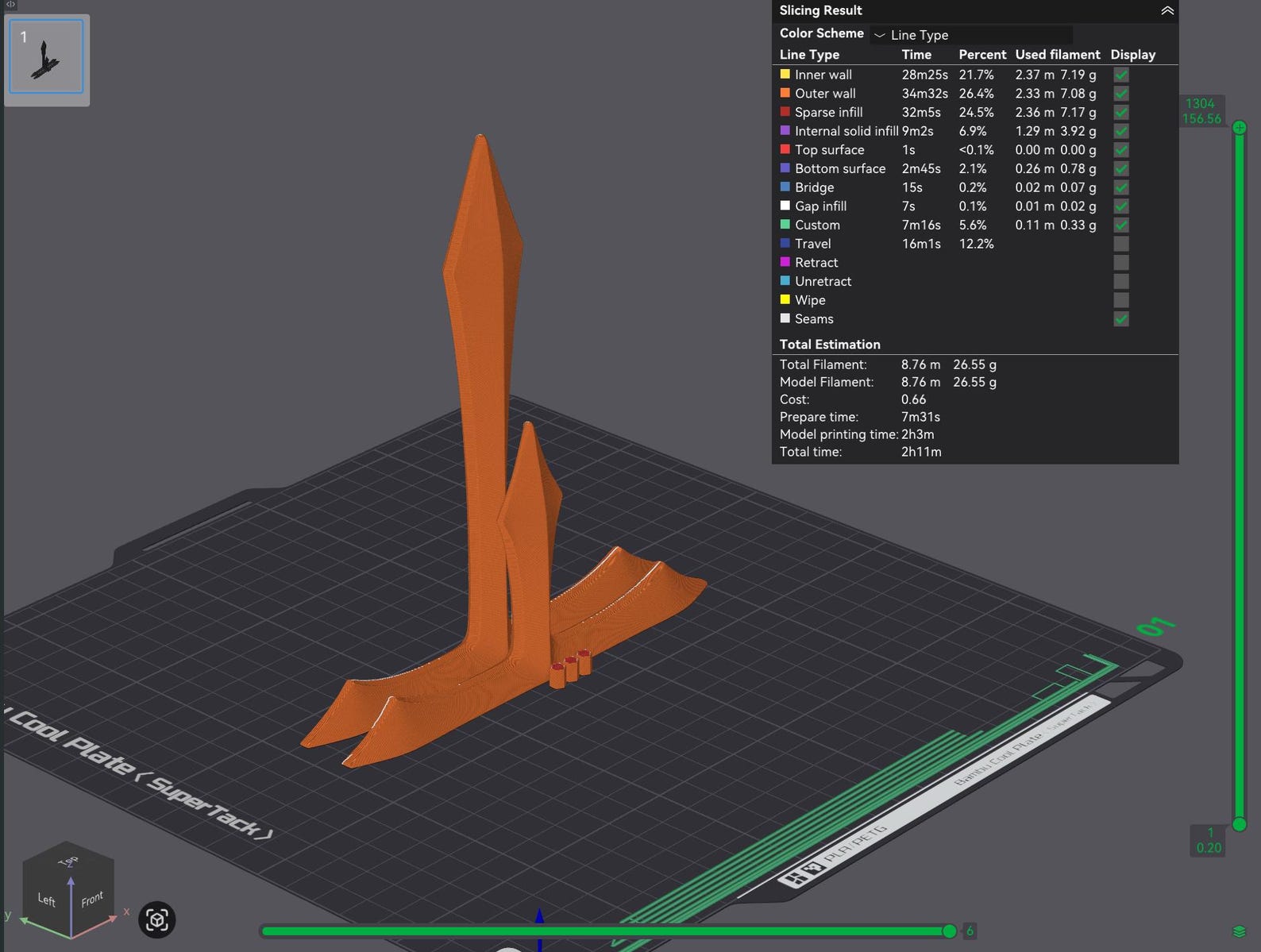Click the Sparse infill color swatch
Image resolution: width=1261 pixels, height=952 pixels.
(x=785, y=112)
